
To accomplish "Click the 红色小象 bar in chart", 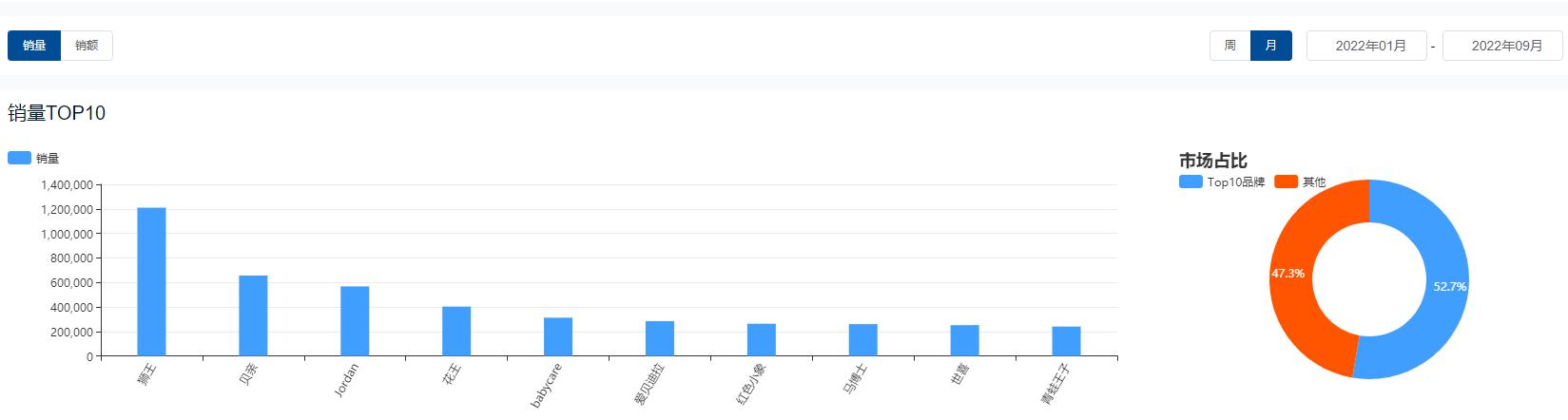I will pos(762,339).
